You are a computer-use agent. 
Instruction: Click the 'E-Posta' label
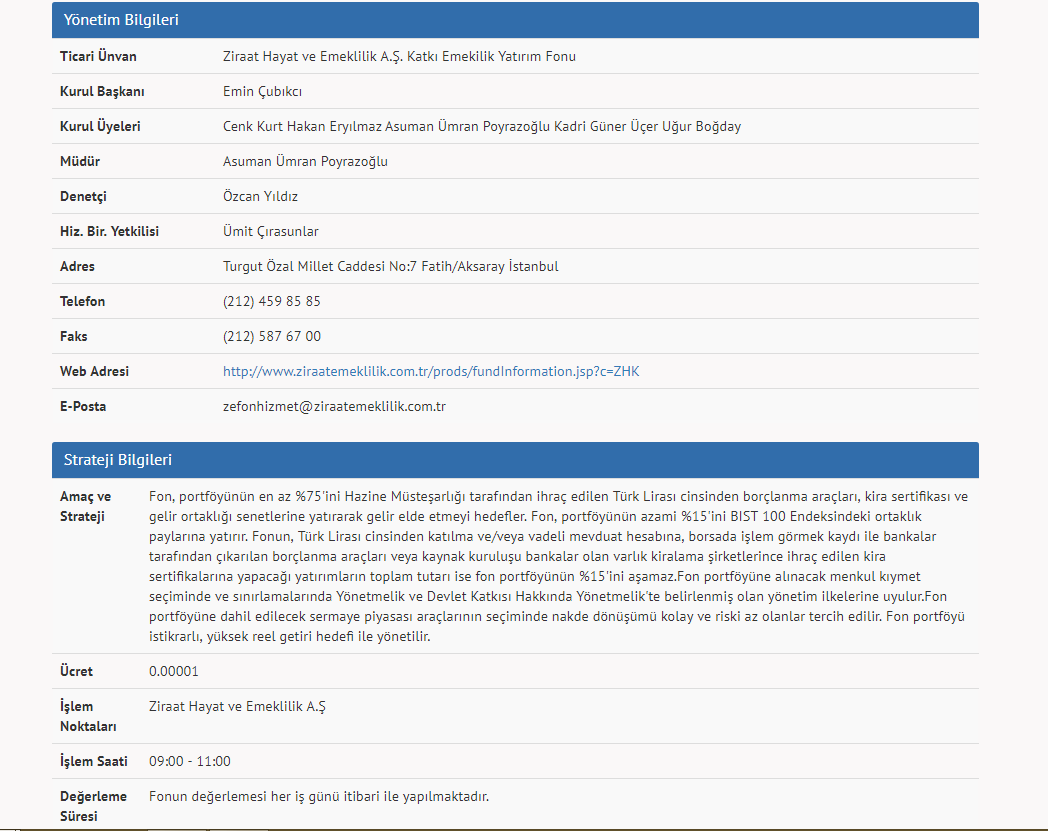83,406
